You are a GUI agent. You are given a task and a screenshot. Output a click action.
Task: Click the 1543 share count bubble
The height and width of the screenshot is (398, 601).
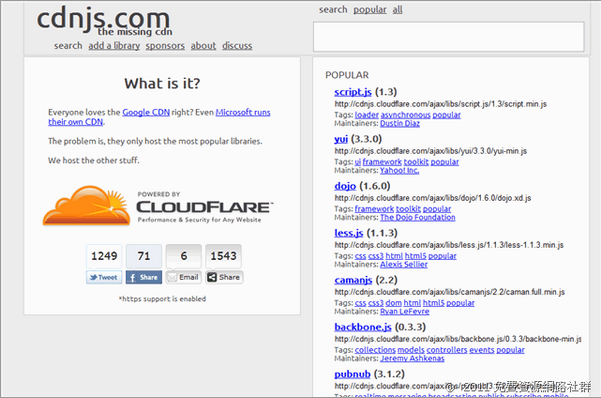(x=223, y=256)
